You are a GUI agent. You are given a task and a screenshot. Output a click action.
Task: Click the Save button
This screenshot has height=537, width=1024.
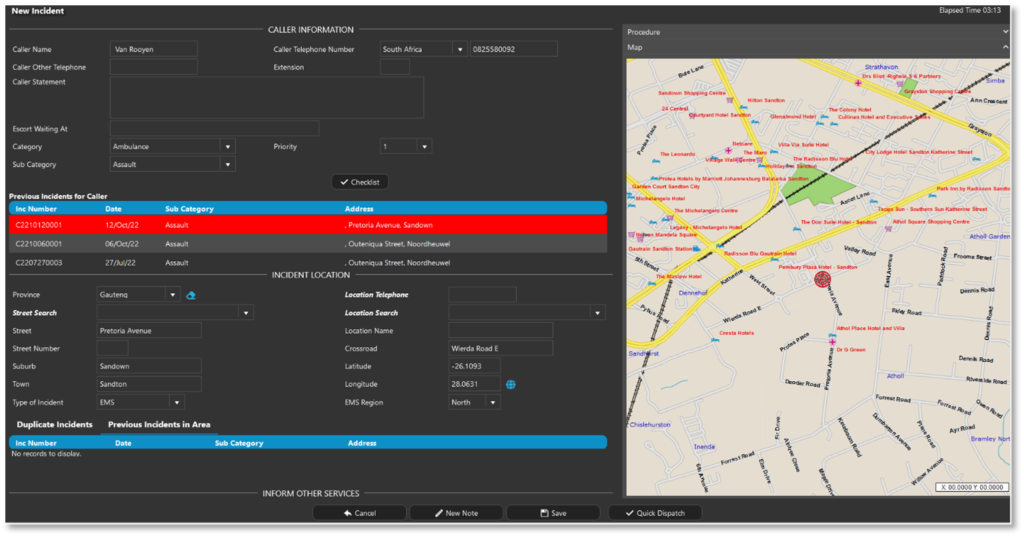click(x=553, y=513)
